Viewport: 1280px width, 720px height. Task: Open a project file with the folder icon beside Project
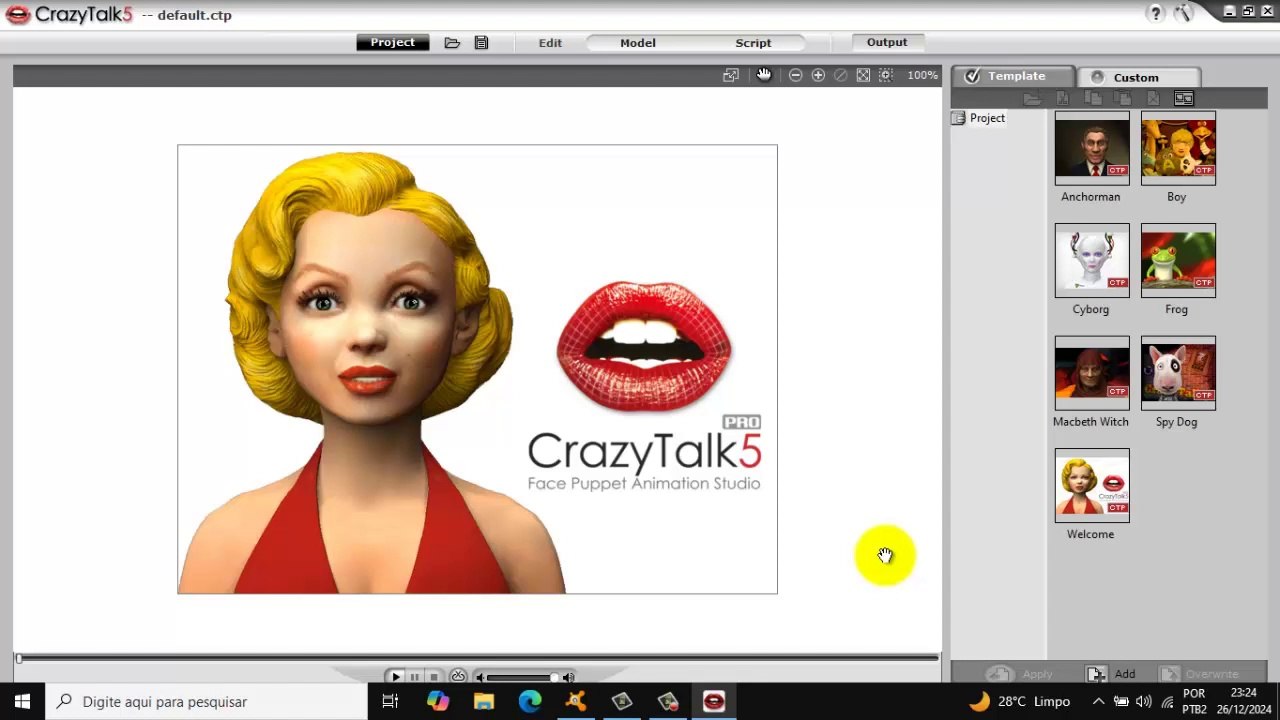point(452,43)
